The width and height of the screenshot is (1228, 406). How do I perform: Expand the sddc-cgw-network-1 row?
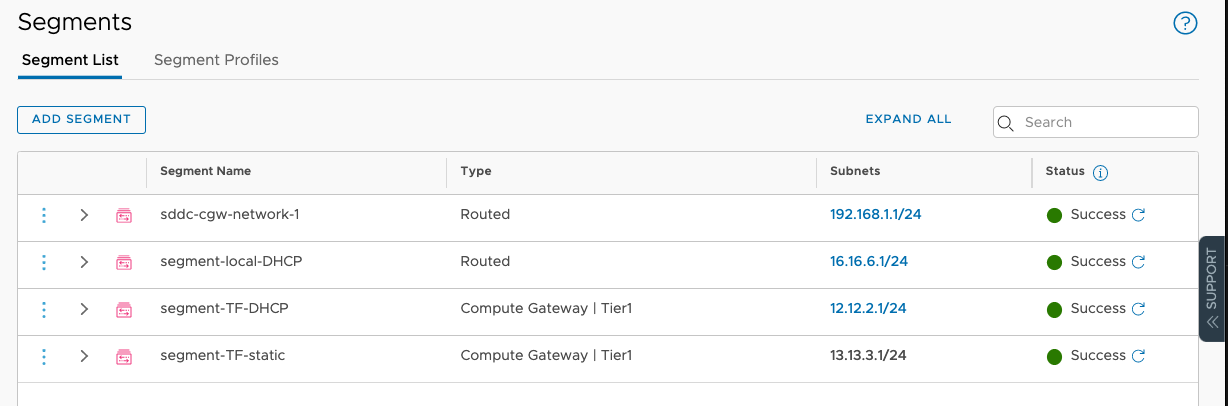tap(84, 215)
